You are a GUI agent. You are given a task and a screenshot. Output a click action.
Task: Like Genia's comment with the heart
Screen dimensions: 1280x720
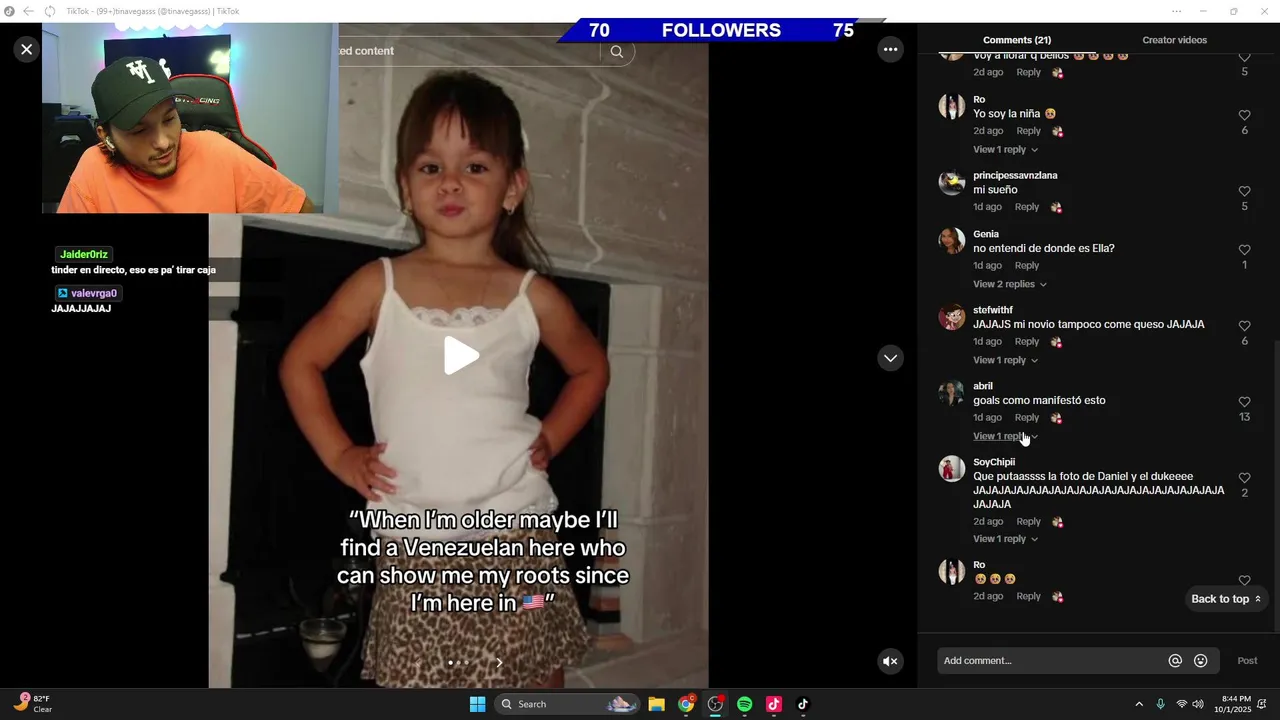[1244, 250]
